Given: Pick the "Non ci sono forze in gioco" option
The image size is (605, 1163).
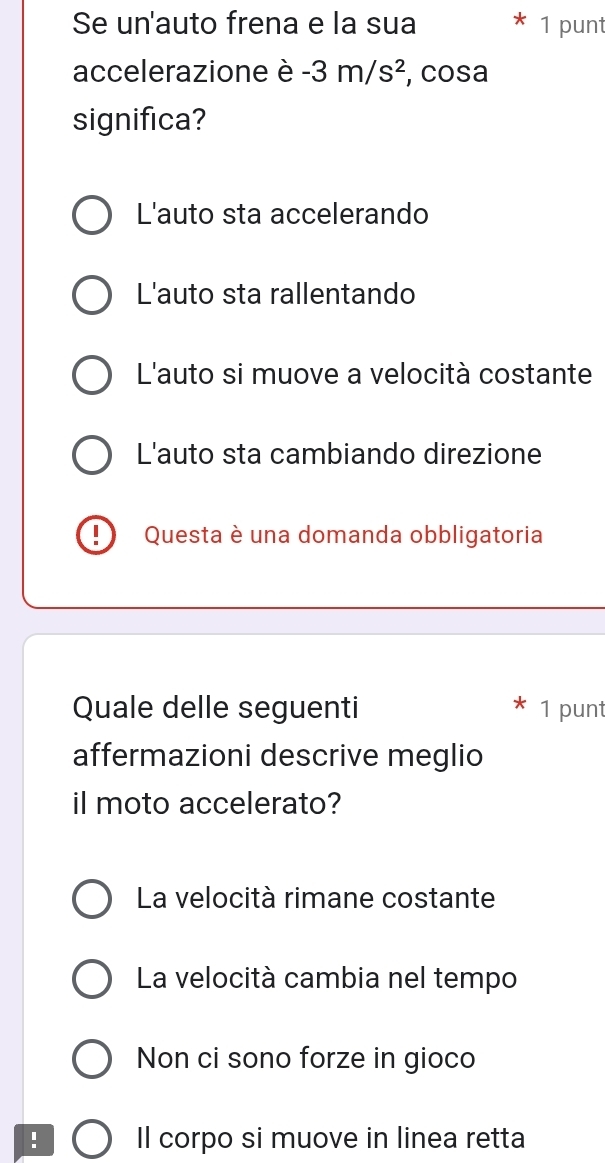Looking at the screenshot, I should click(x=92, y=1058).
